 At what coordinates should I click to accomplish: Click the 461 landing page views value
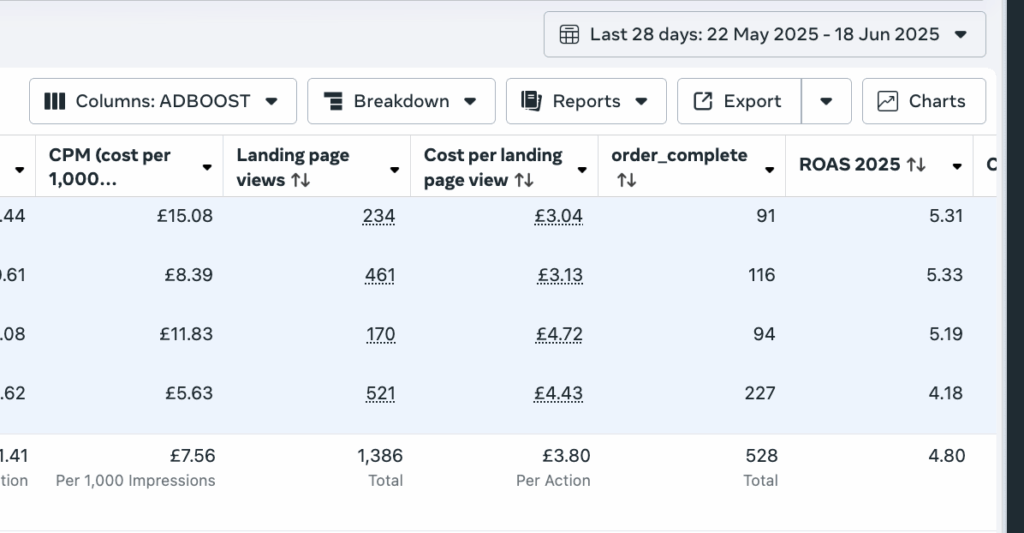(380, 275)
